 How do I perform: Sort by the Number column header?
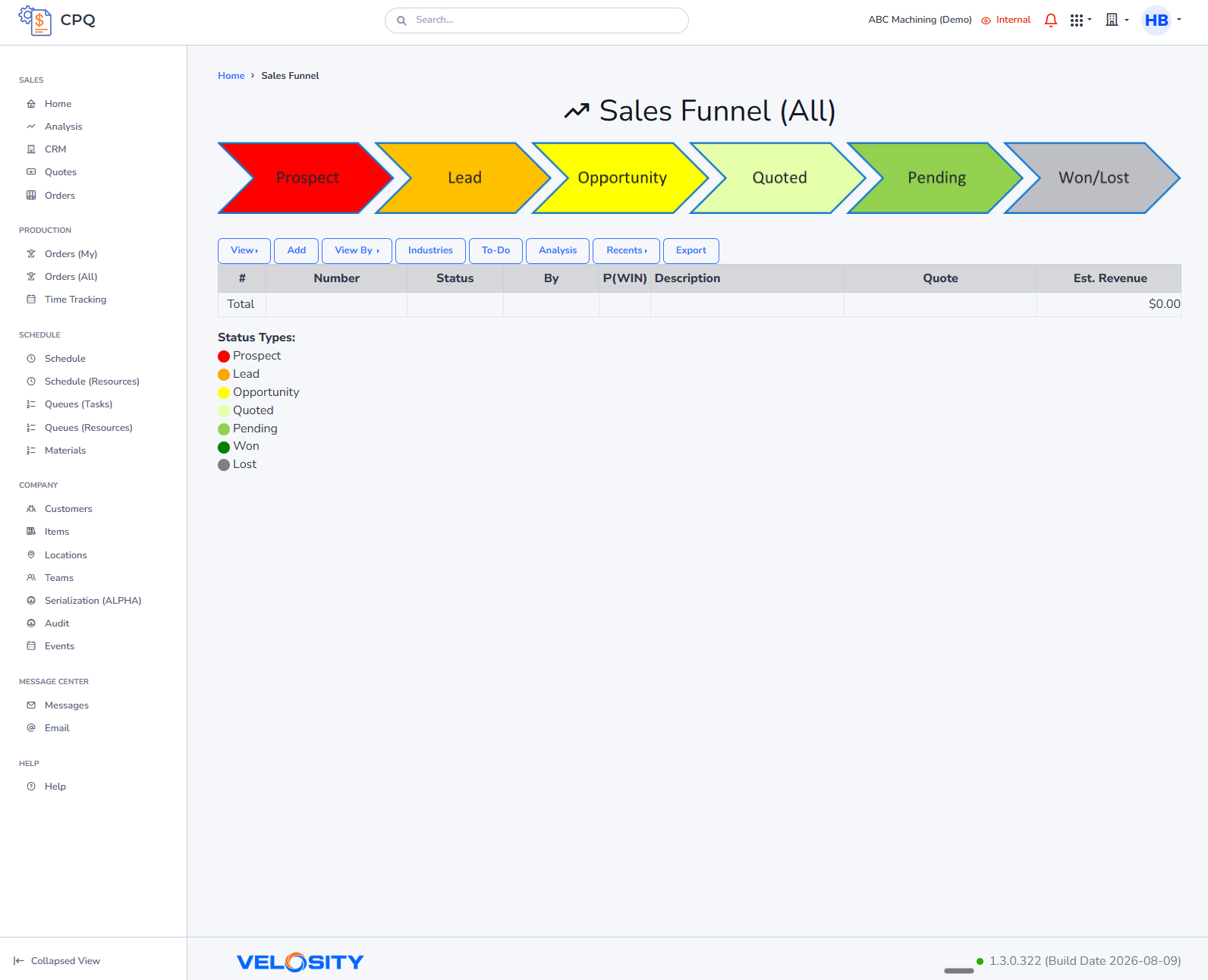(x=337, y=278)
